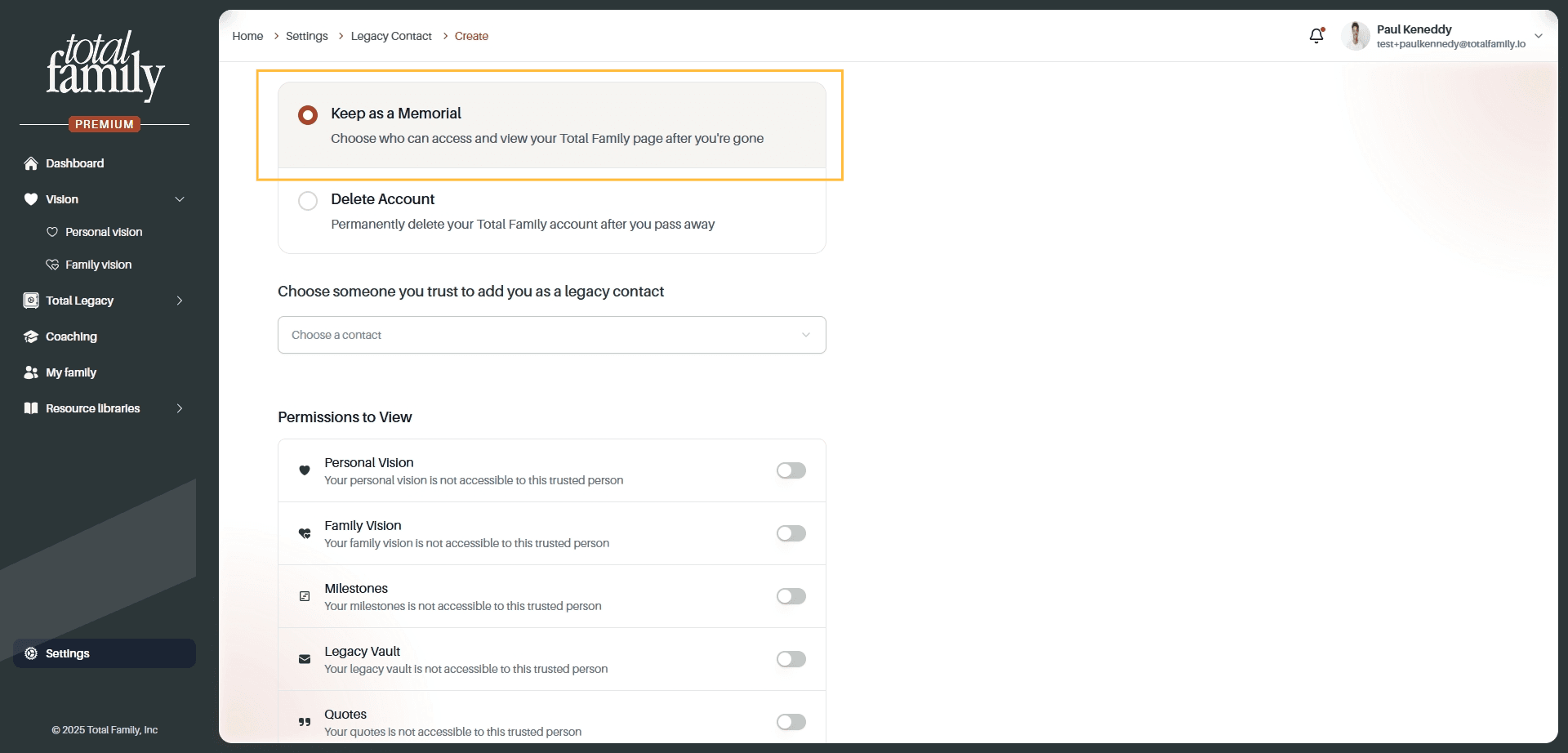
Task: Click the Total Legacy vault icon
Action: click(31, 301)
